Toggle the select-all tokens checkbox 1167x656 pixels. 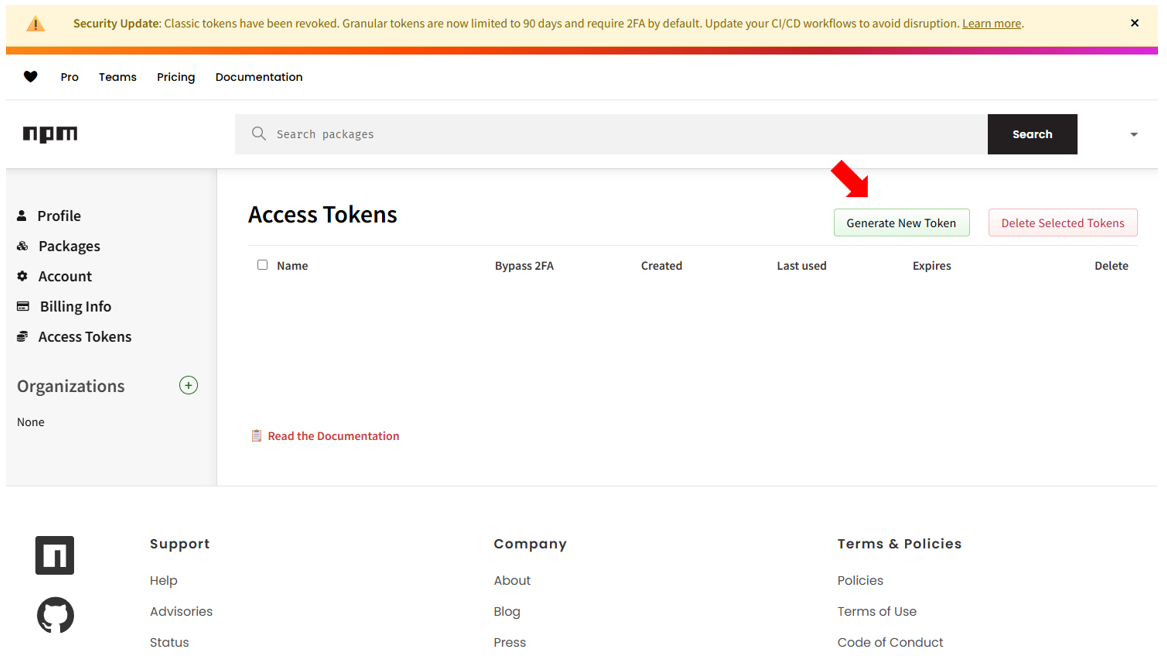pyautogui.click(x=262, y=265)
